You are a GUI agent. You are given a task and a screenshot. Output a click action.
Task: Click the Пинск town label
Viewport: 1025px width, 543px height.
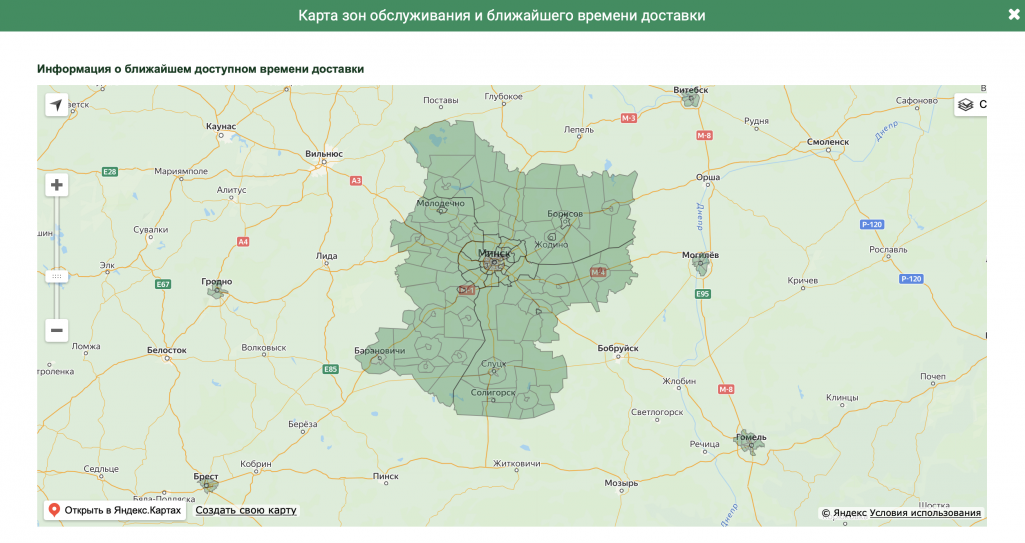[386, 476]
